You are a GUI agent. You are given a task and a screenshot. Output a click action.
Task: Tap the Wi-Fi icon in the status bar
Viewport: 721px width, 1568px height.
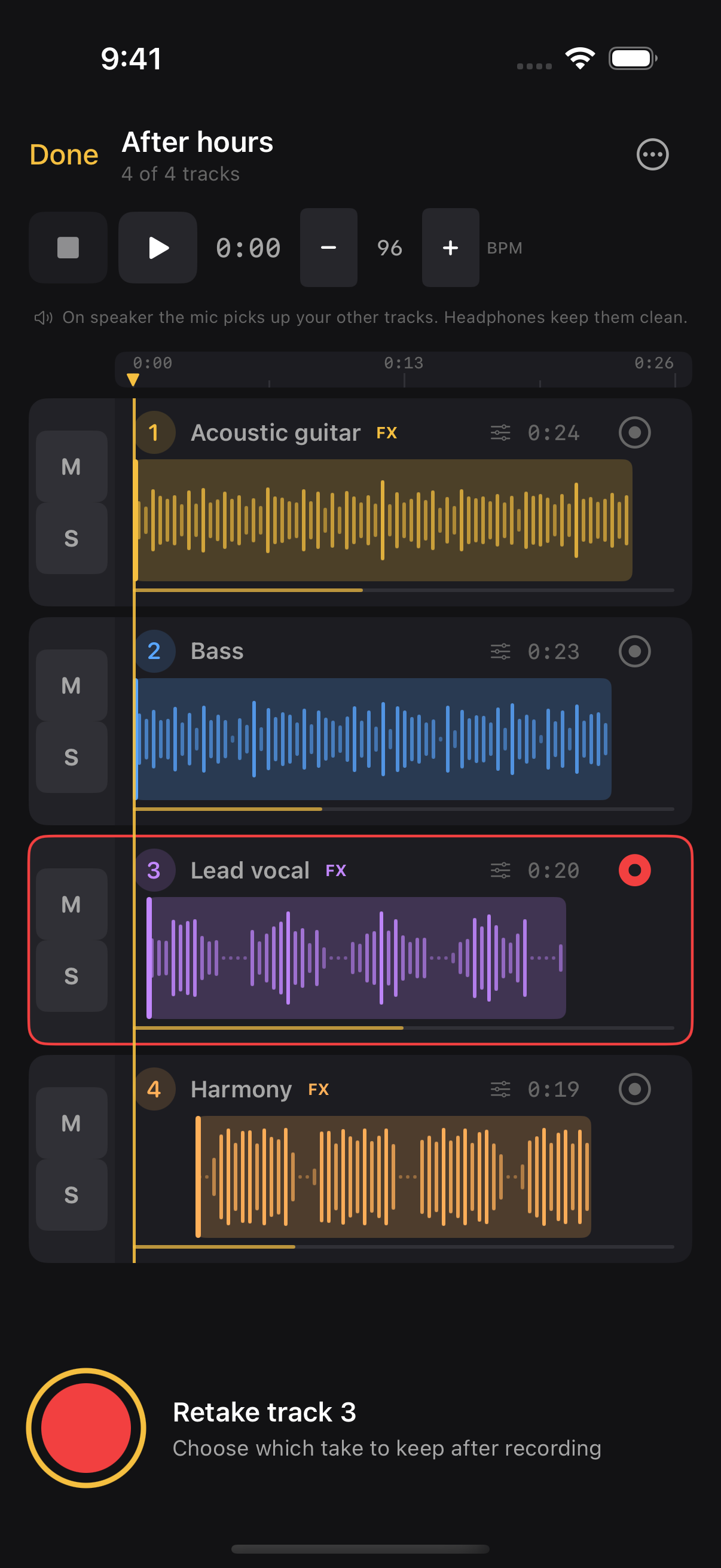click(x=580, y=59)
